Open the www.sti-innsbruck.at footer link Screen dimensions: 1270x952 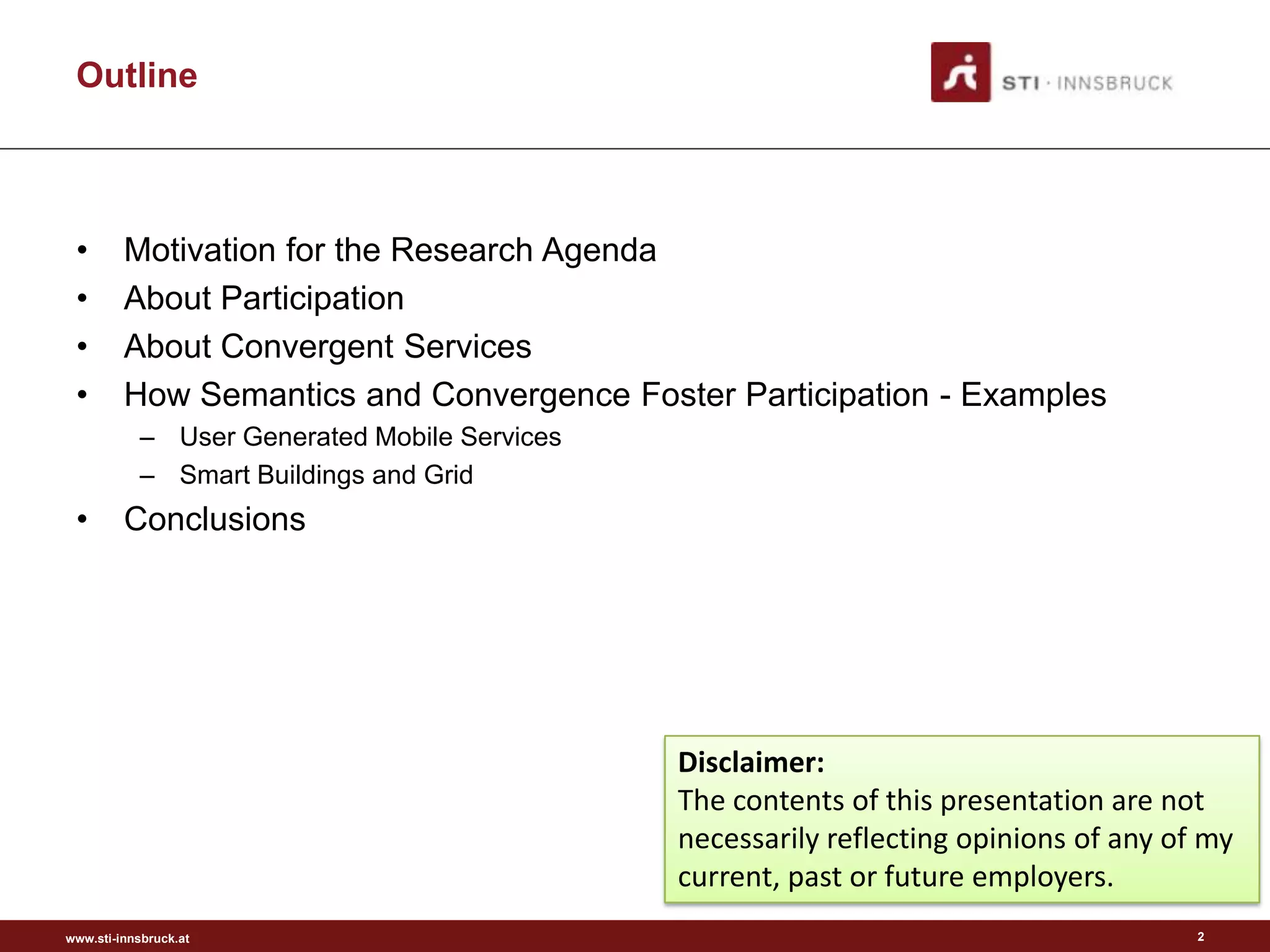127,938
